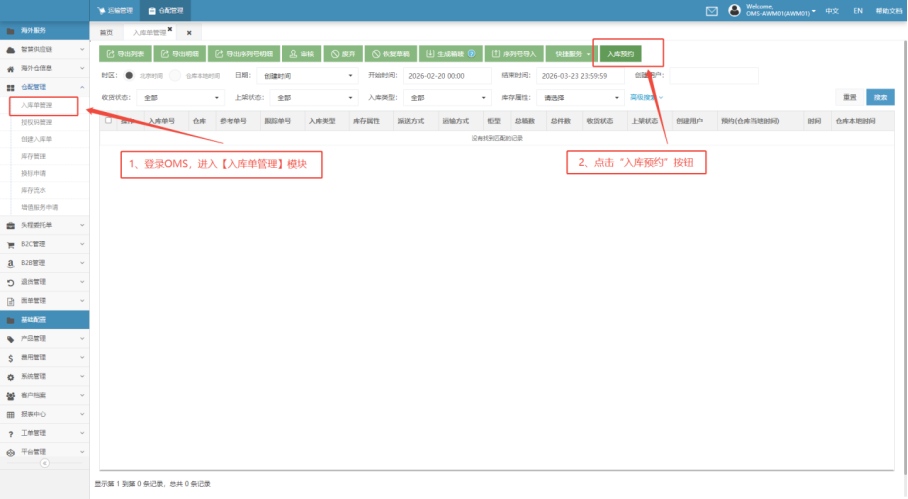Collapse sidebar with bottom arrow icon
The height and width of the screenshot is (499, 908).
click(x=44, y=463)
